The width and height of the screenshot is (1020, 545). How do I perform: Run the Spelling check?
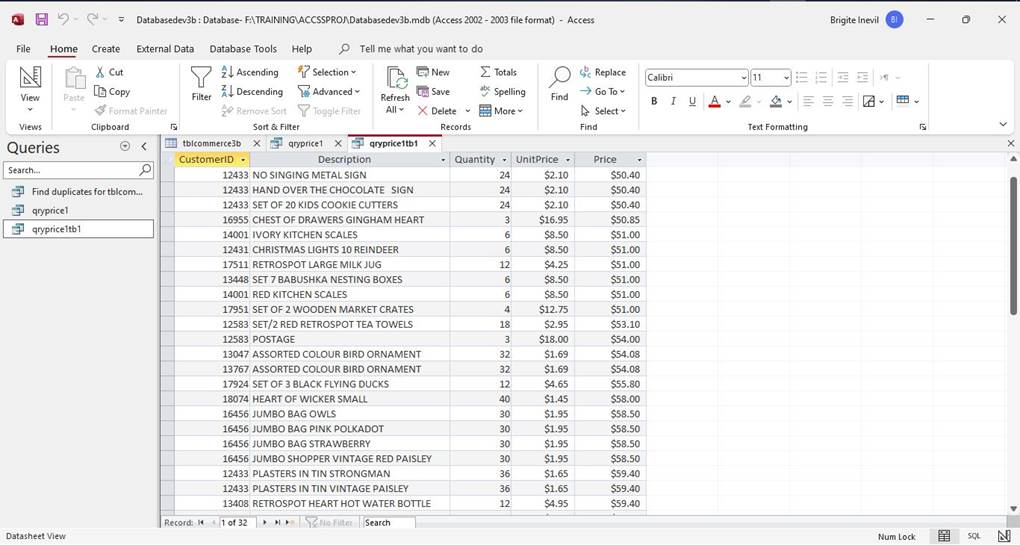point(502,91)
